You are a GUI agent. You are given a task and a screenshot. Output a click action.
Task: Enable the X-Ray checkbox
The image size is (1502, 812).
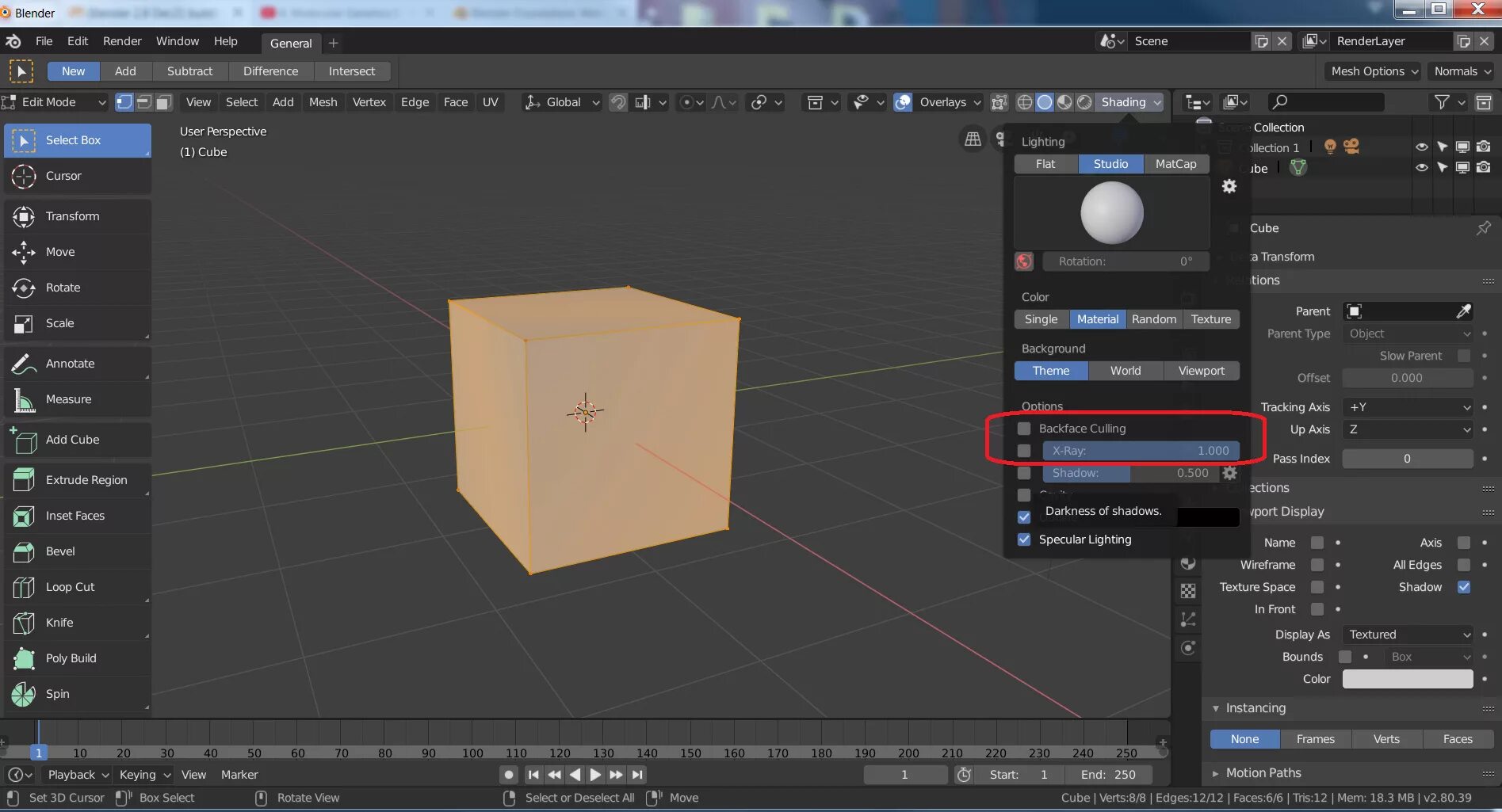pyautogui.click(x=1024, y=451)
